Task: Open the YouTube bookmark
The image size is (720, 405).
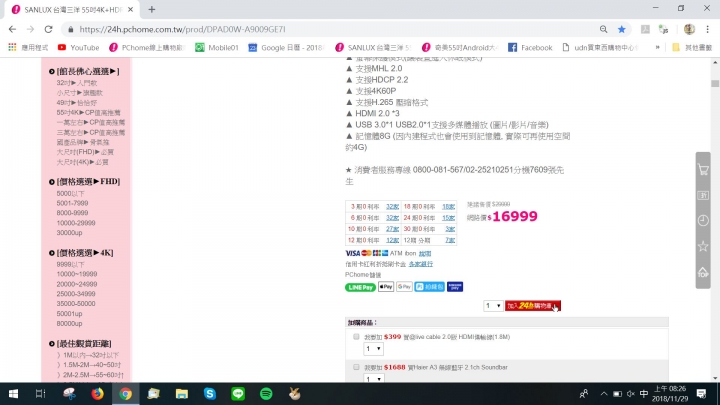Action: pos(79,47)
